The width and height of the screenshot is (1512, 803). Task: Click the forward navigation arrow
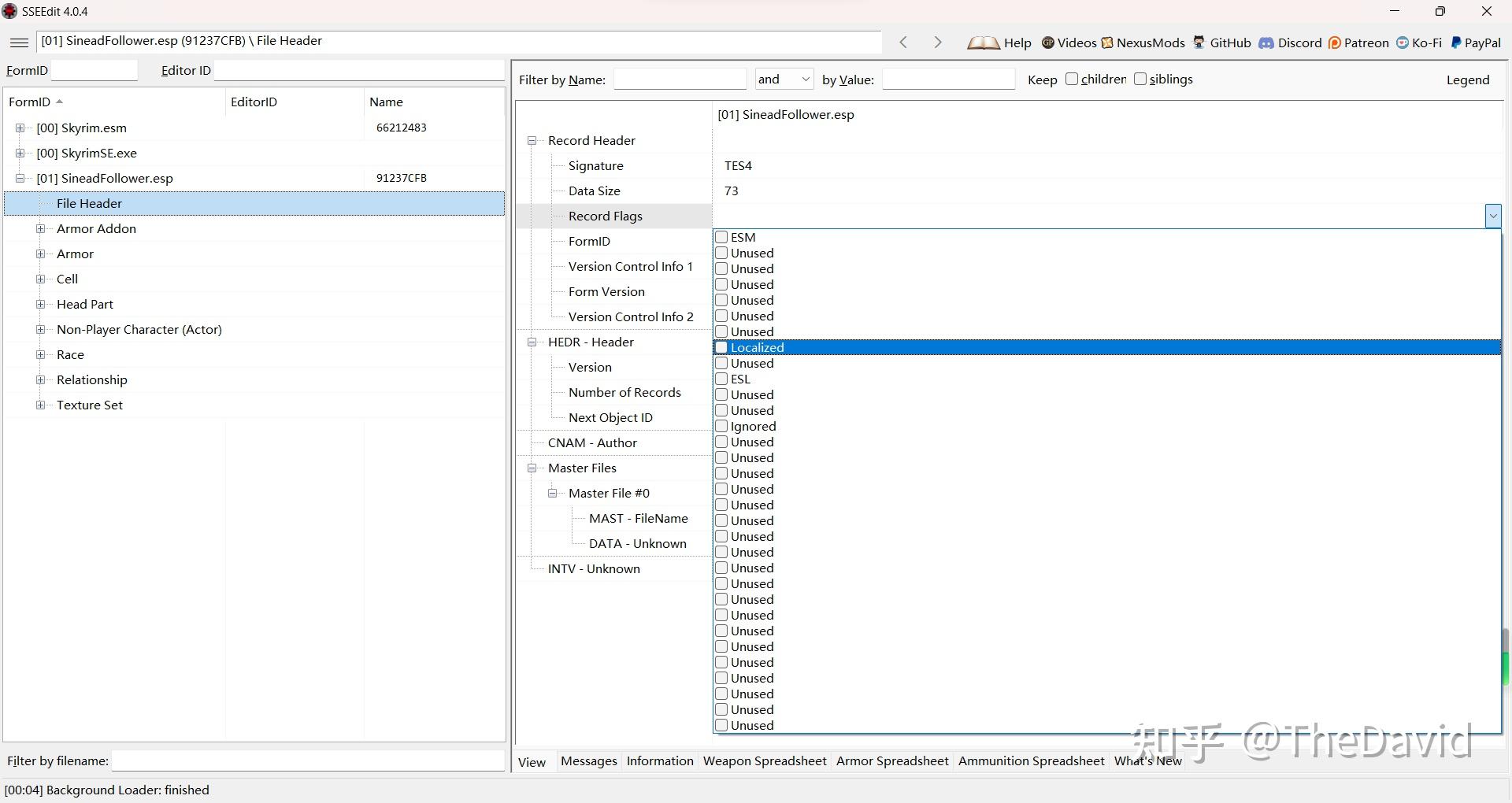coord(937,43)
